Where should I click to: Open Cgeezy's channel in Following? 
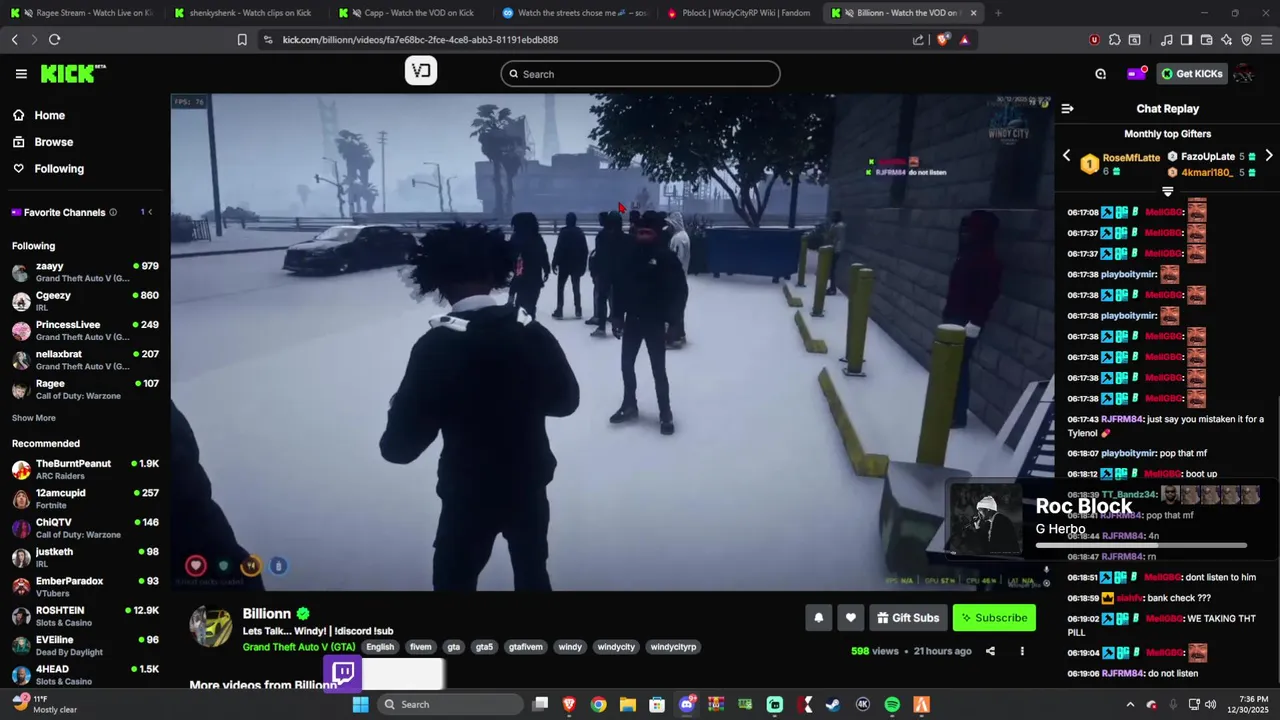[85, 301]
